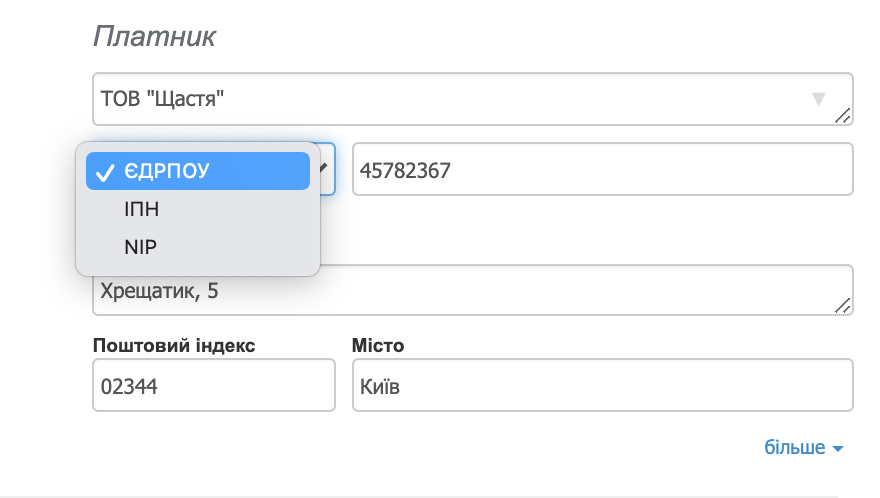Click empty space left of більше link
This screenshot has width=880, height=498.
pyautogui.click(x=450, y=448)
